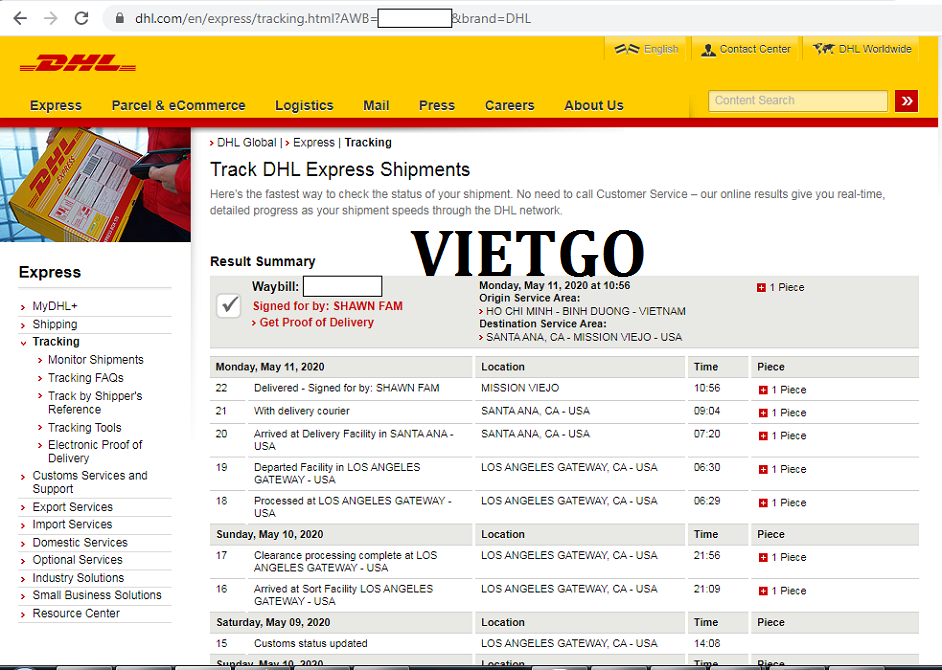
Task: Click the Get Proof of Delivery link
Action: (x=317, y=323)
